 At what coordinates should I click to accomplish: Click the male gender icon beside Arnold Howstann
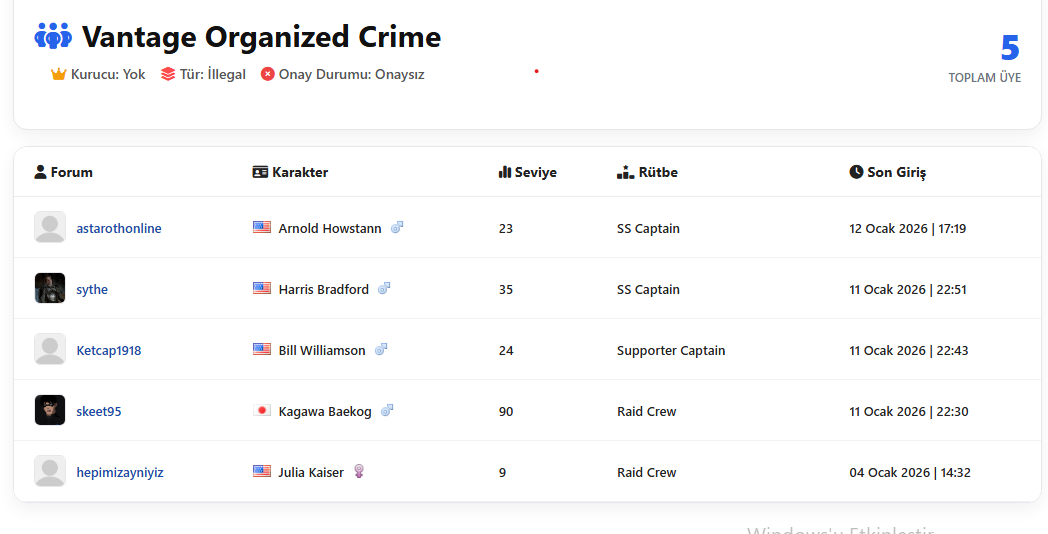(397, 227)
